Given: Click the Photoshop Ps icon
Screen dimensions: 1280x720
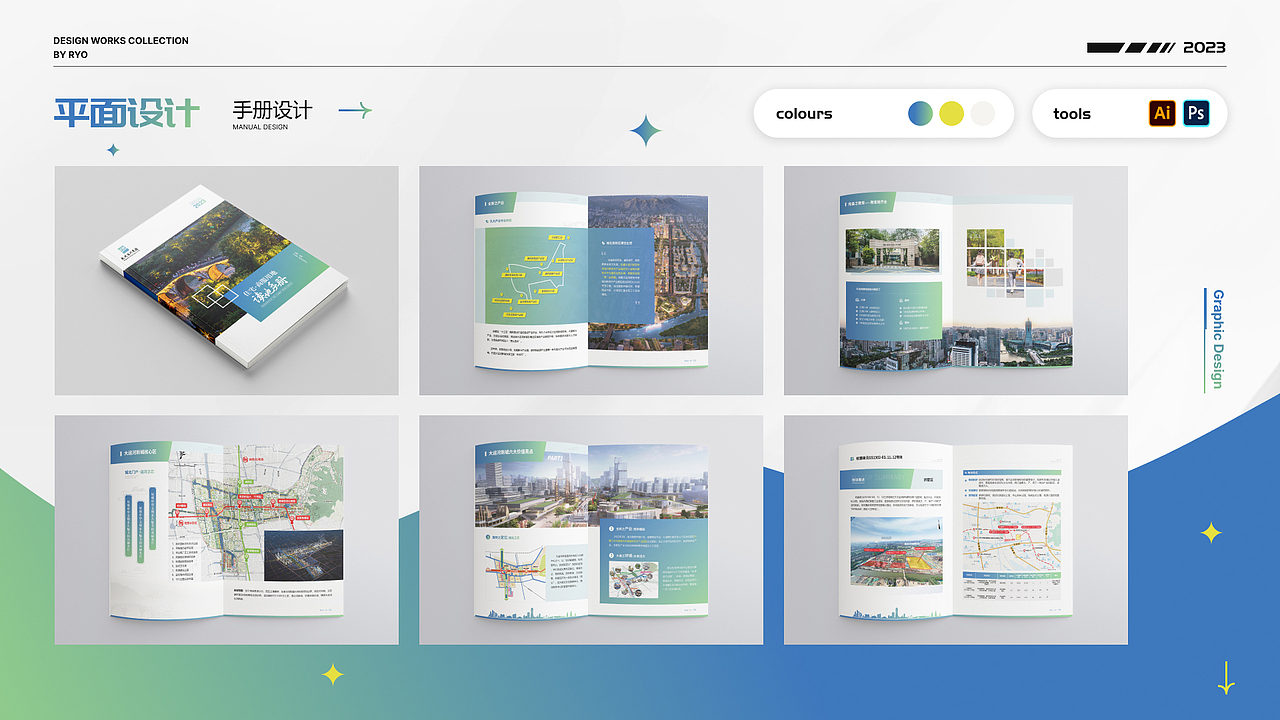Looking at the screenshot, I should 1196,113.
